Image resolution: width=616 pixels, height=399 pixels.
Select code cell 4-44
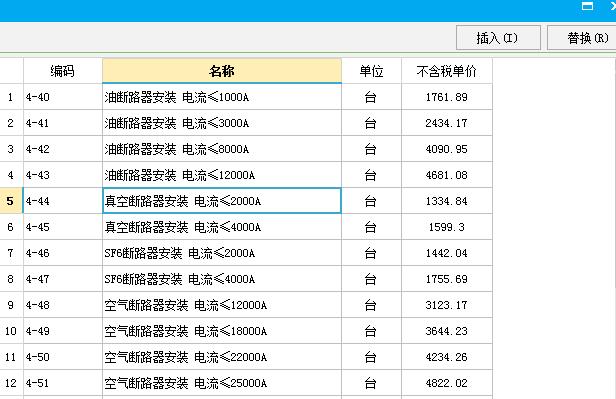coord(62,201)
